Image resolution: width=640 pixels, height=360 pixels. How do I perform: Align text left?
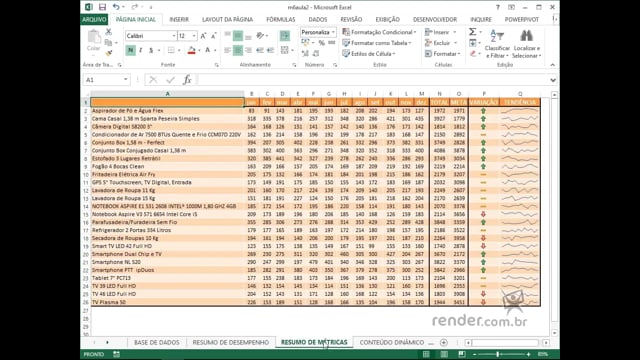tap(227, 50)
